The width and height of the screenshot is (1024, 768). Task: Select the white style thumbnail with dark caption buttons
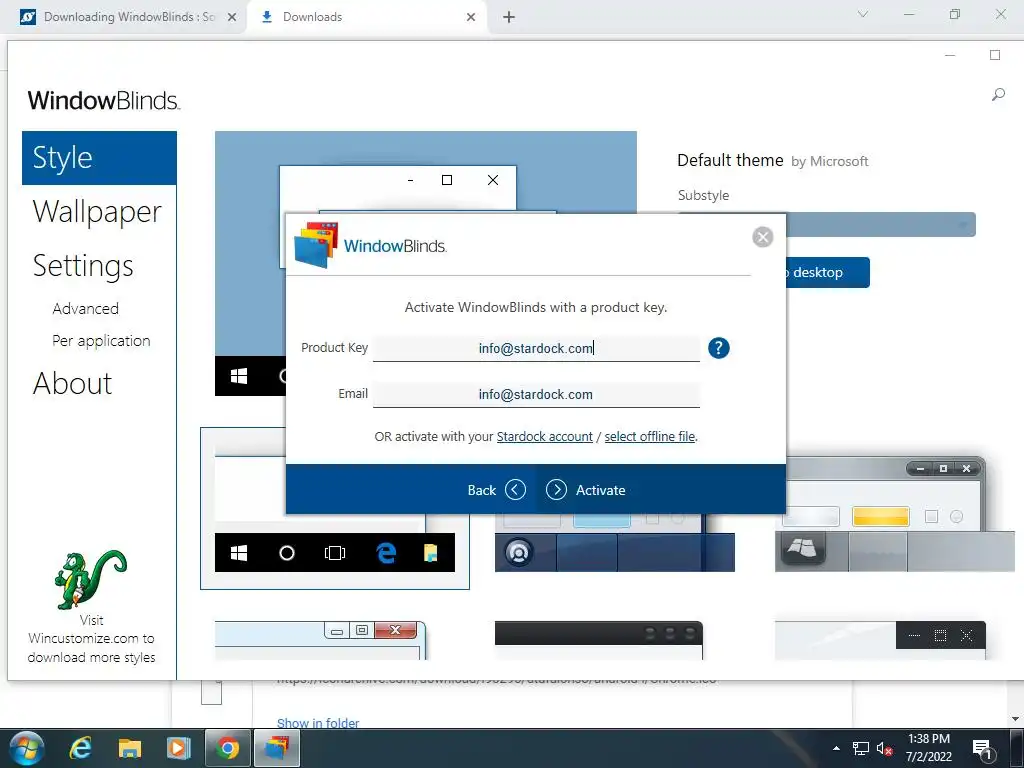pos(880,640)
